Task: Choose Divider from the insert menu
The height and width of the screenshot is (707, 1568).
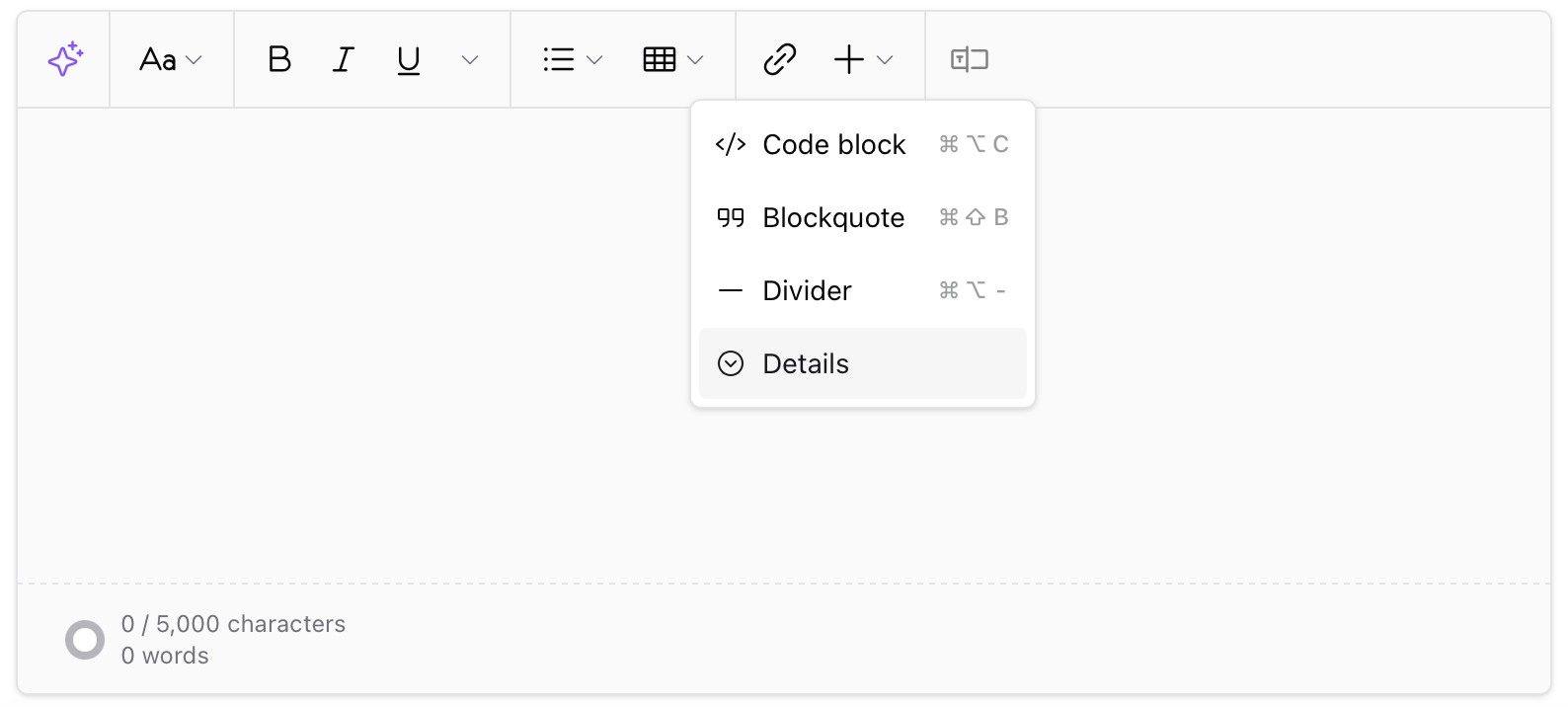Action: 806,290
